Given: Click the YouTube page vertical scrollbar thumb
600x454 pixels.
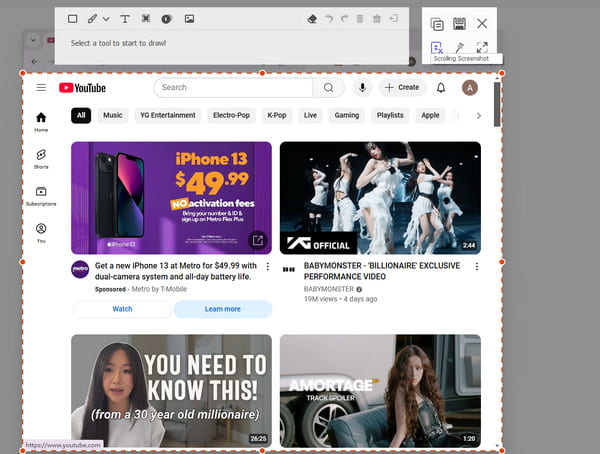Looking at the screenshot, I should [x=497, y=104].
